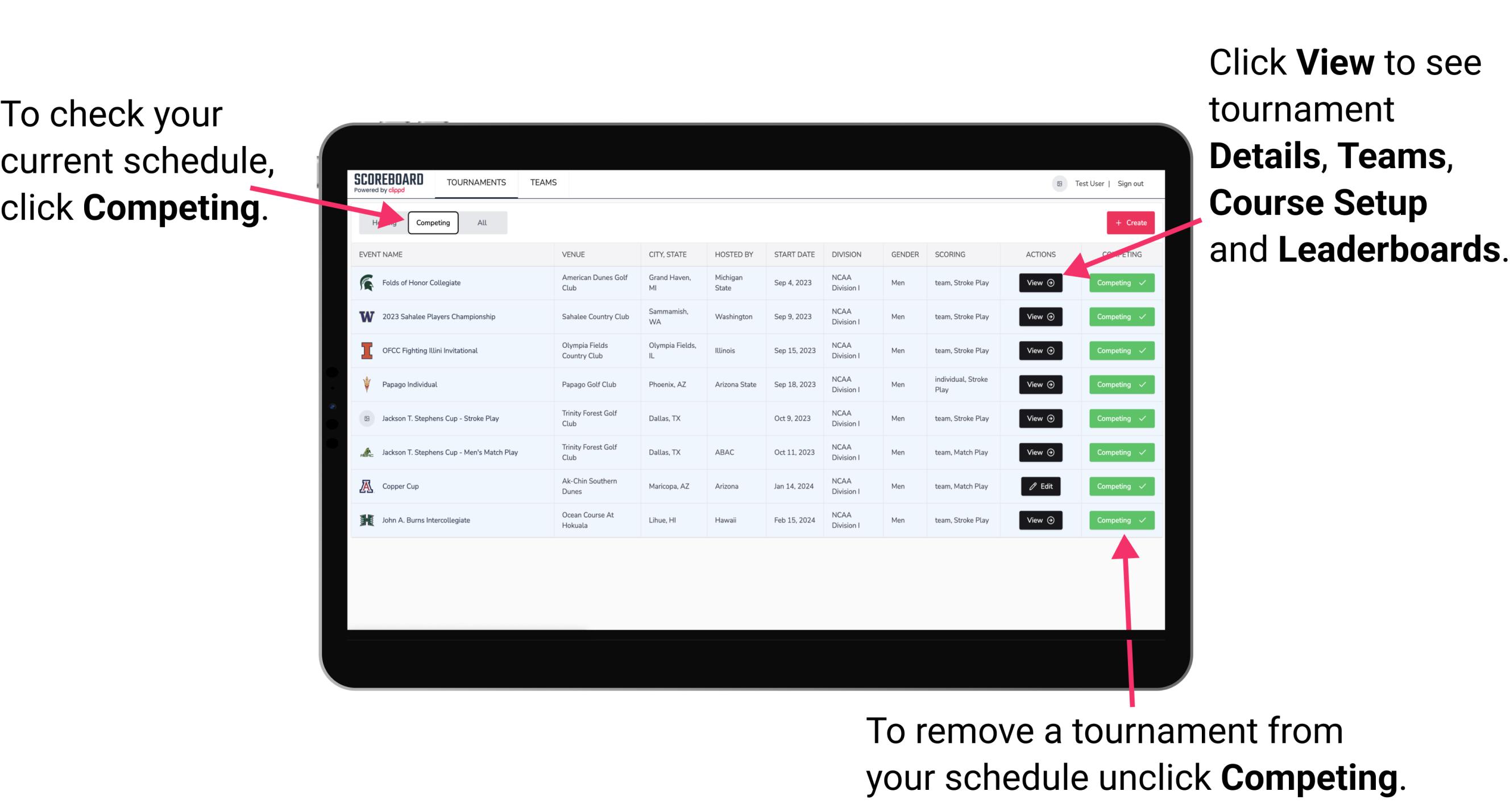1510x812 pixels.
Task: Click the View icon for John A. Burns Intercollegiate
Action: pyautogui.click(x=1040, y=520)
